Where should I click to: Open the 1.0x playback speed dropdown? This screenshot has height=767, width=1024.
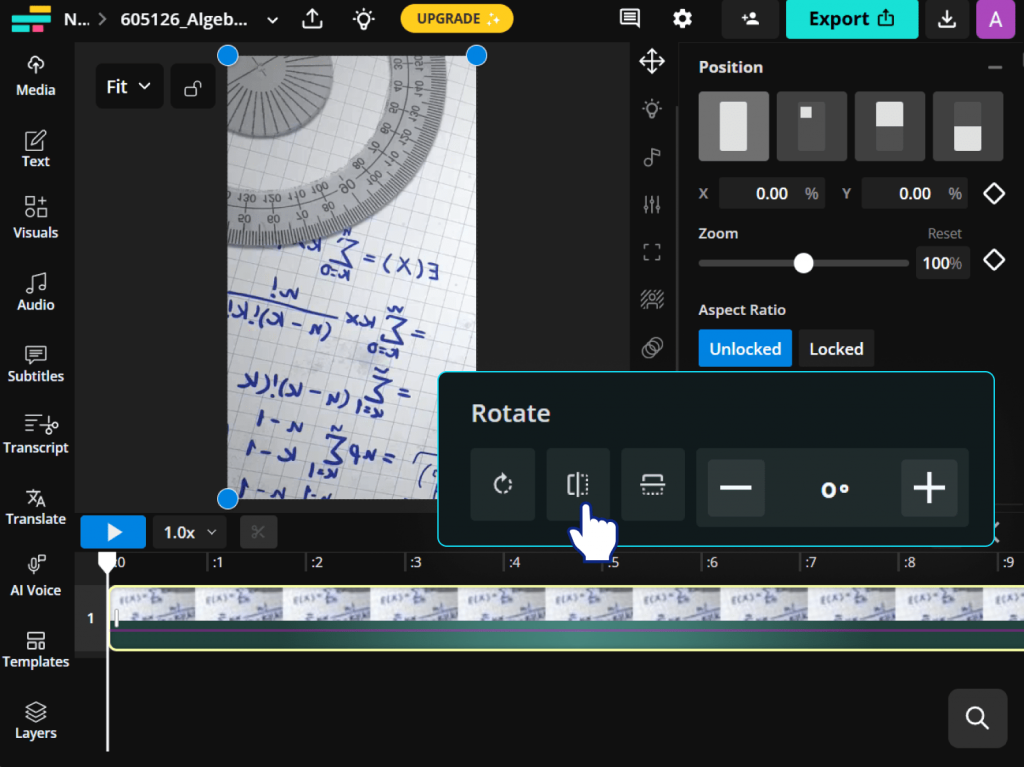[x=190, y=532]
